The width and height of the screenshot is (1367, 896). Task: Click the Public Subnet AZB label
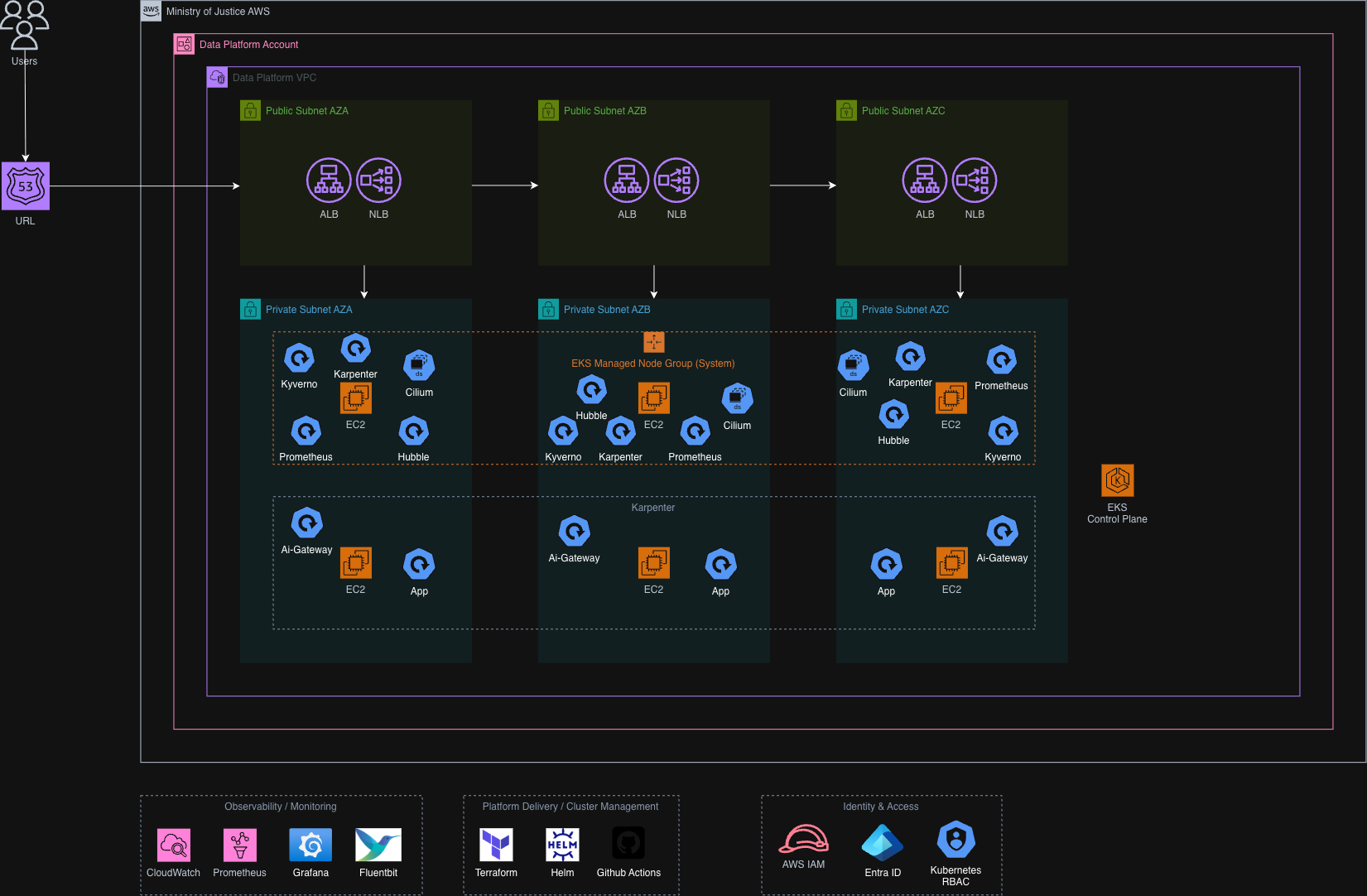(605, 111)
